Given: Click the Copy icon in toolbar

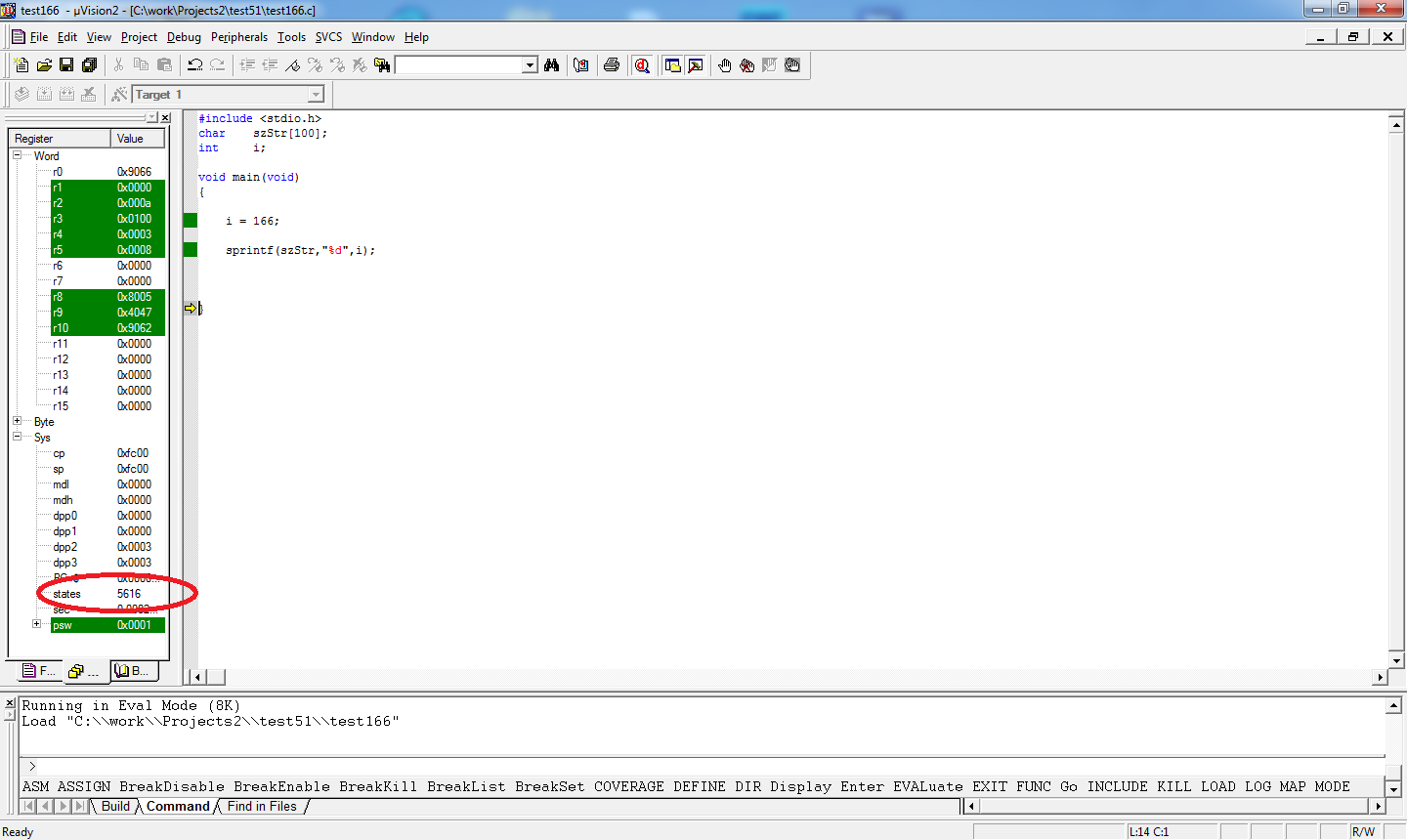Looking at the screenshot, I should (141, 65).
